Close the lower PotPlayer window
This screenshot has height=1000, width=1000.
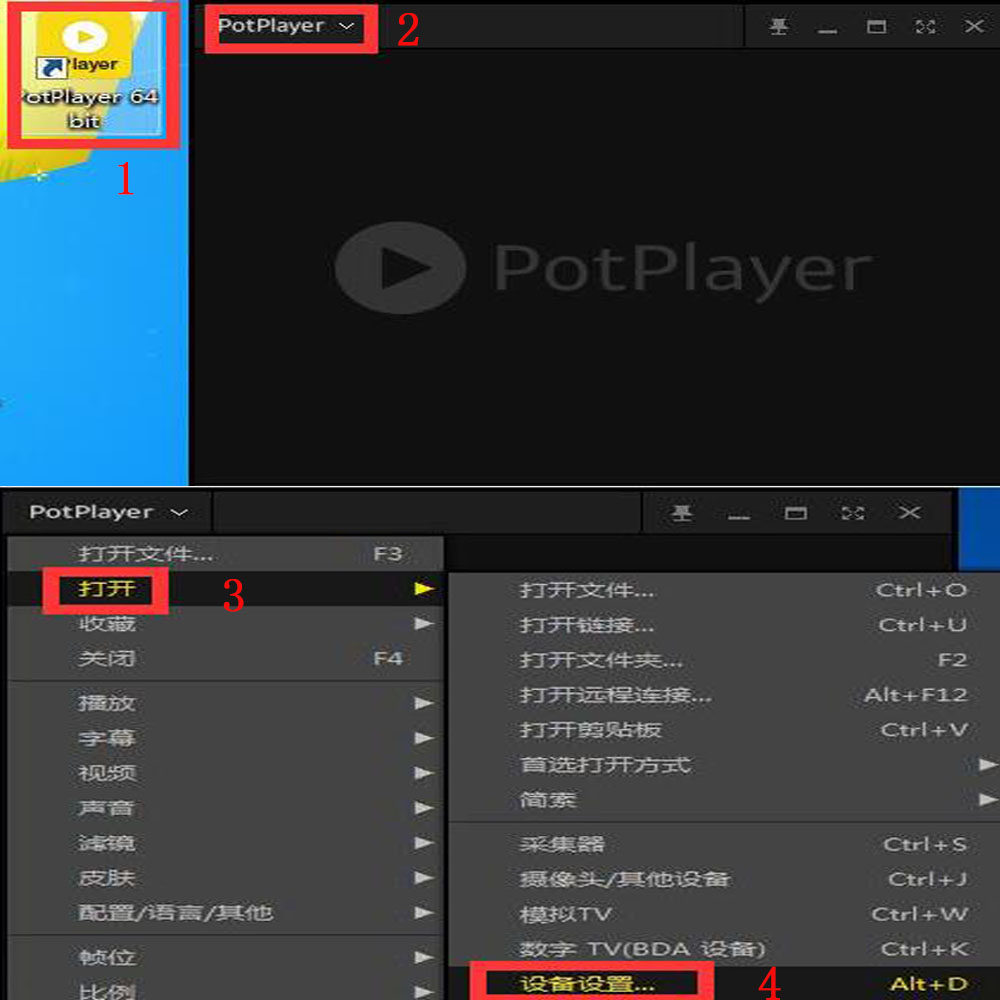point(909,512)
